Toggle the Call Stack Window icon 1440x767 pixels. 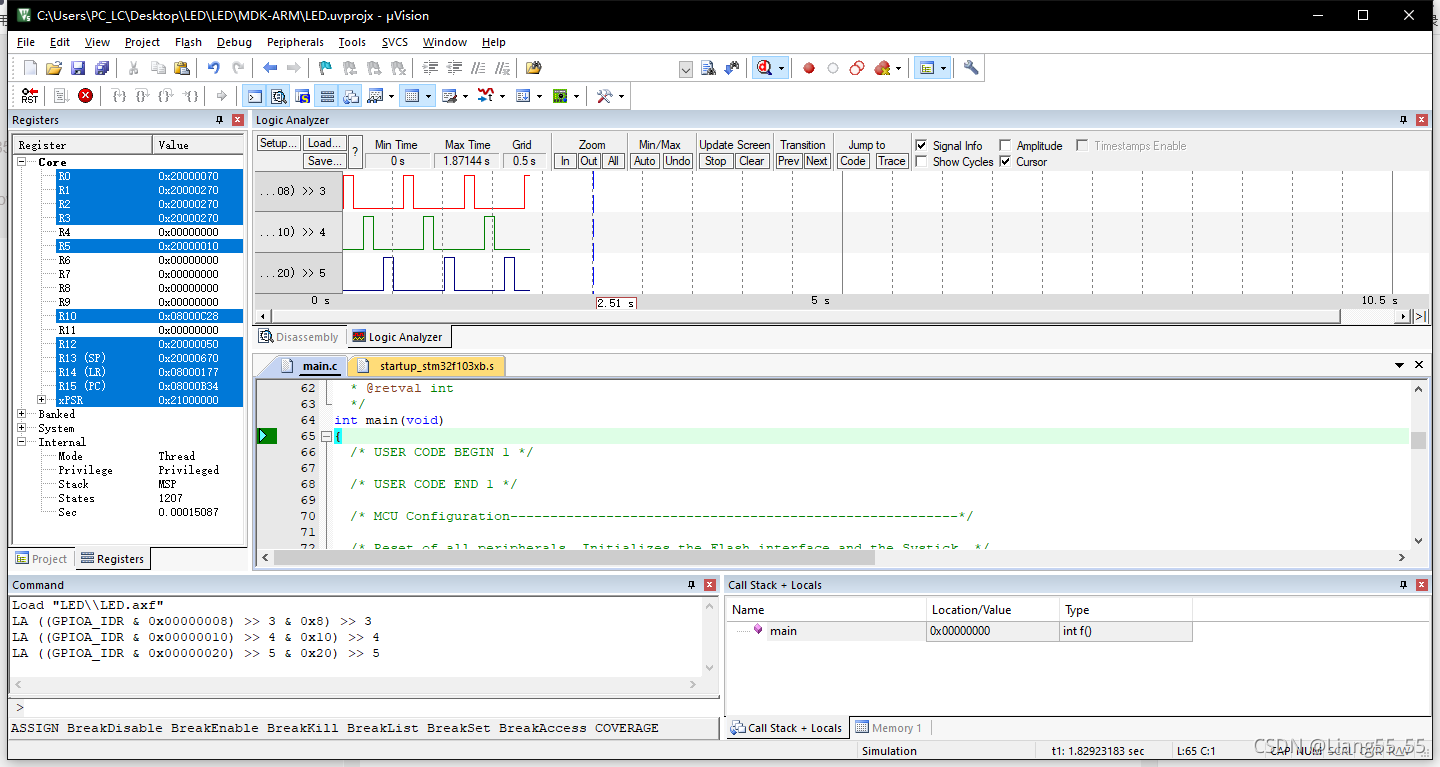[x=351, y=96]
